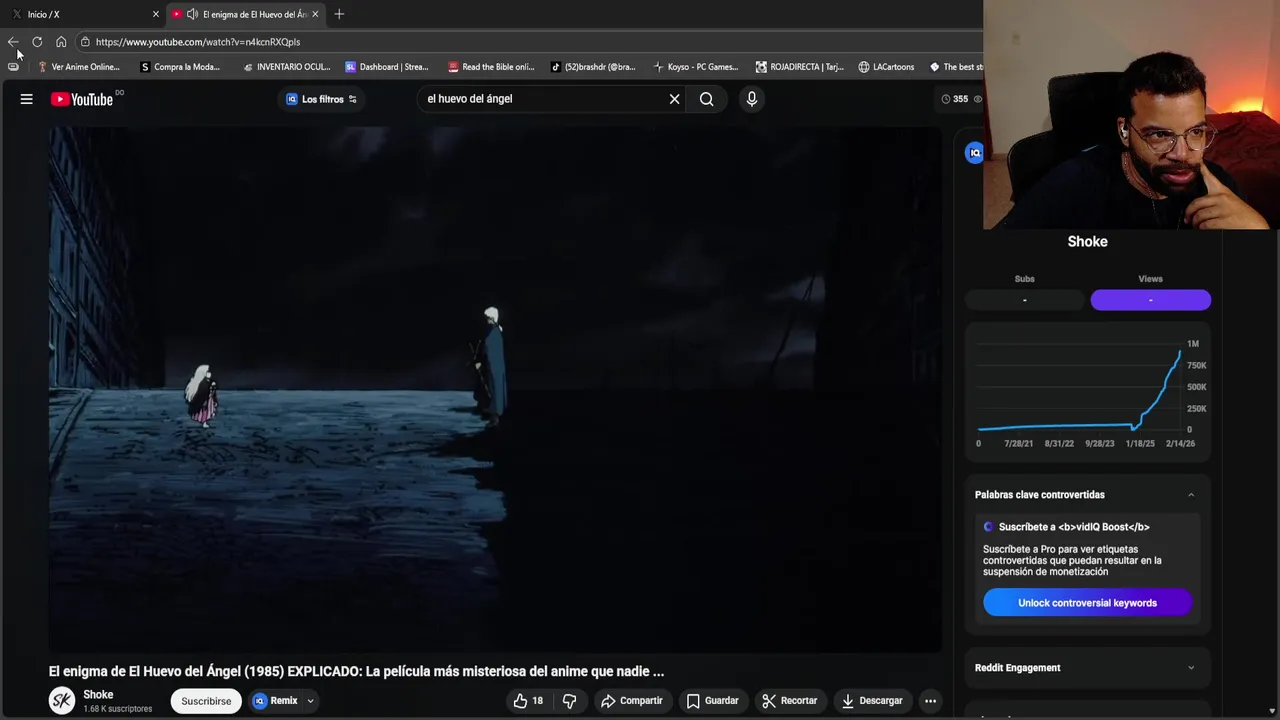Mute the tab via speaker icon
Image resolution: width=1280 pixels, height=720 pixels.
tap(192, 14)
